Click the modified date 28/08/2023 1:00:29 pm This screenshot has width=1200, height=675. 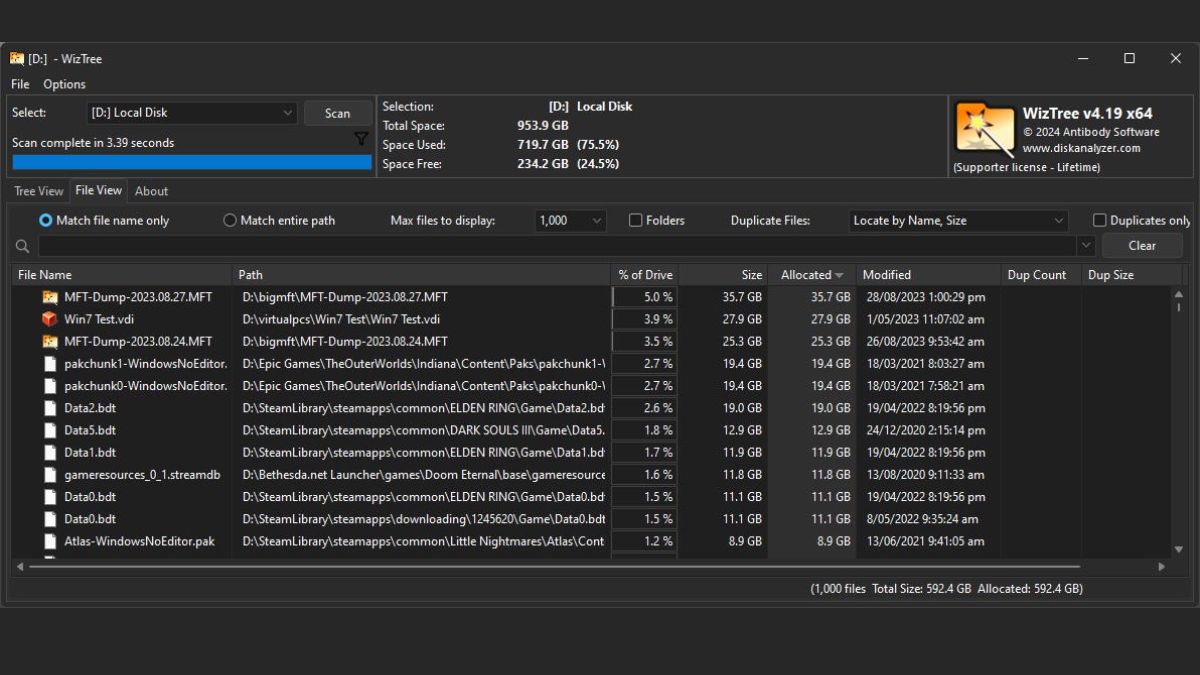pyautogui.click(x=926, y=297)
